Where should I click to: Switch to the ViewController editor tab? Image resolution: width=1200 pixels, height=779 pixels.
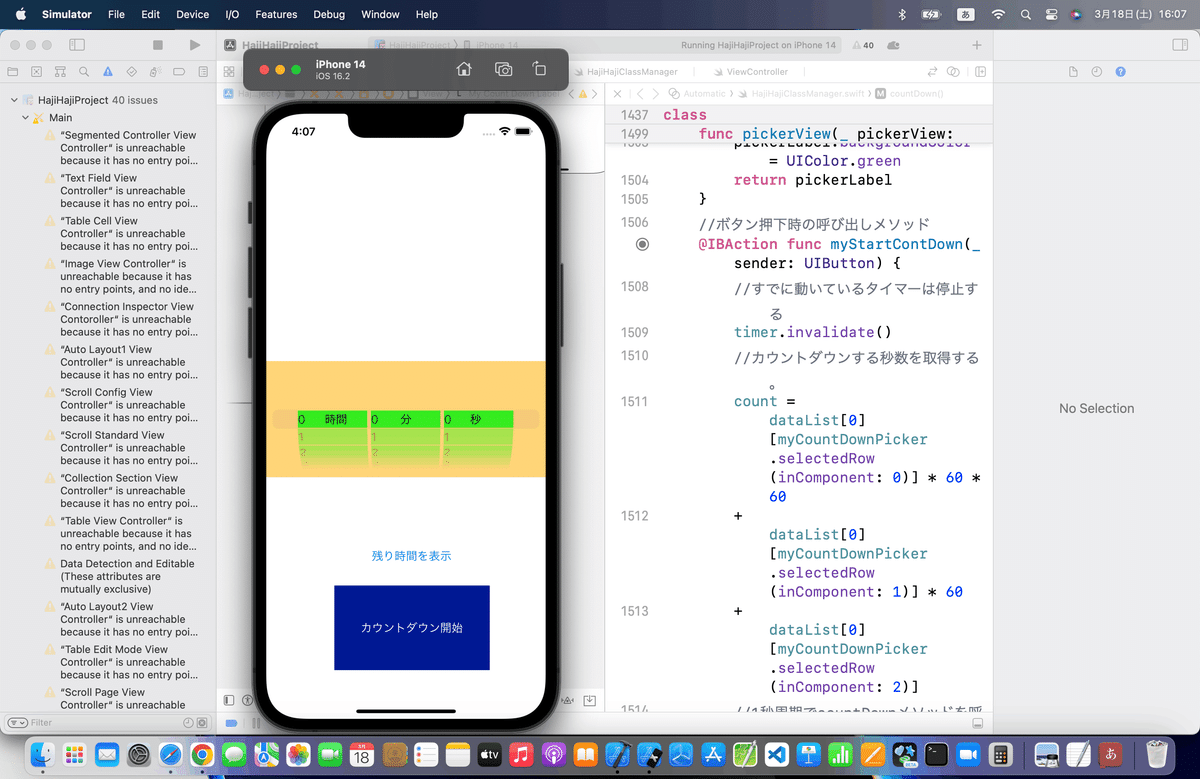750,72
